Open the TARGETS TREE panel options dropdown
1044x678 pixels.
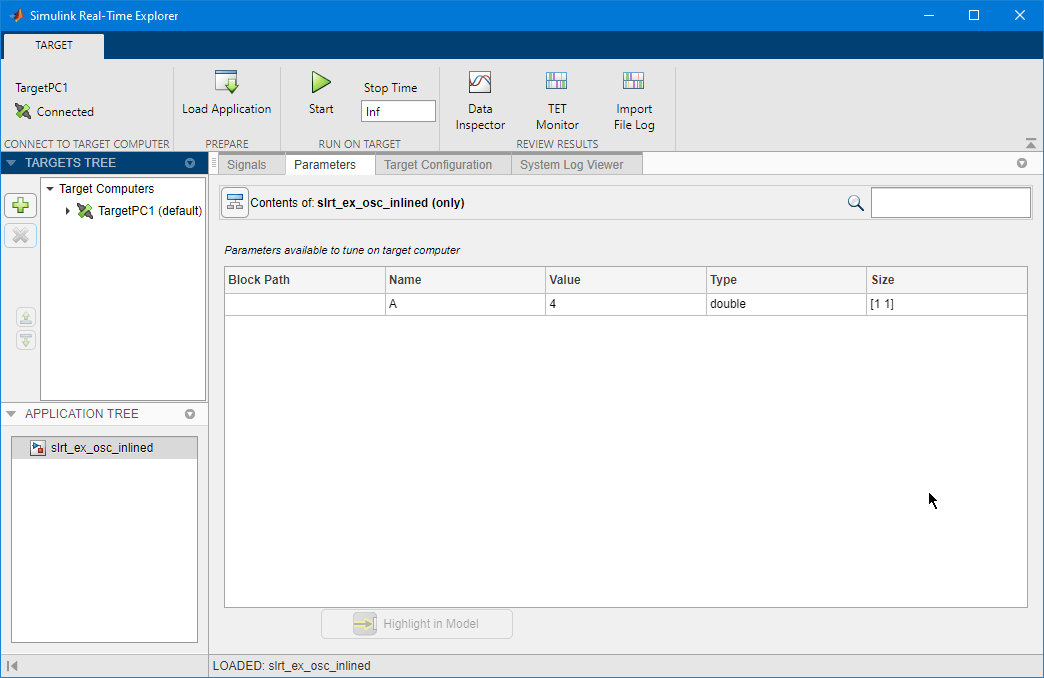click(190, 163)
